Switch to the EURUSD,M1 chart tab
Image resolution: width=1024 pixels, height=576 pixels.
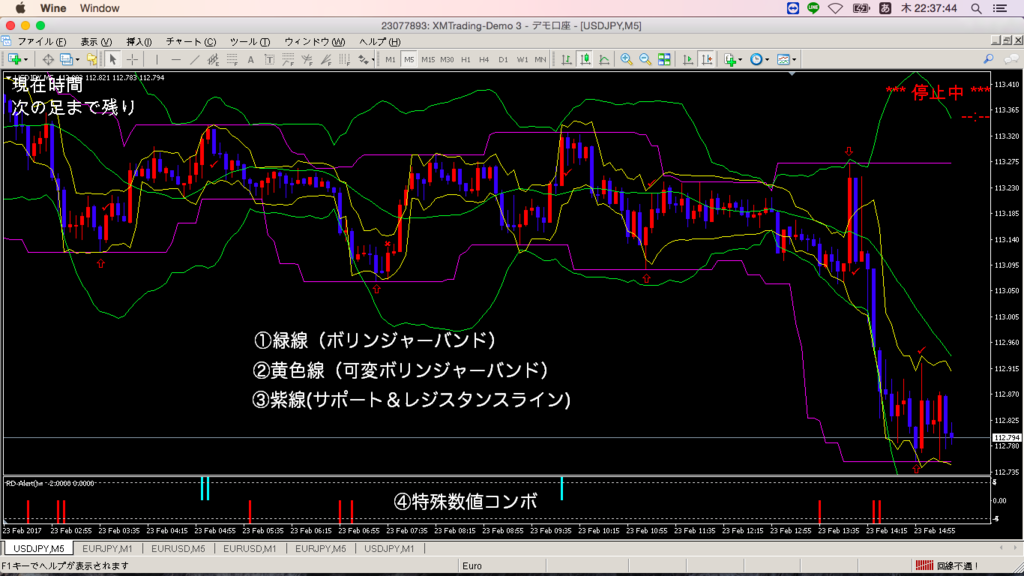[249, 549]
